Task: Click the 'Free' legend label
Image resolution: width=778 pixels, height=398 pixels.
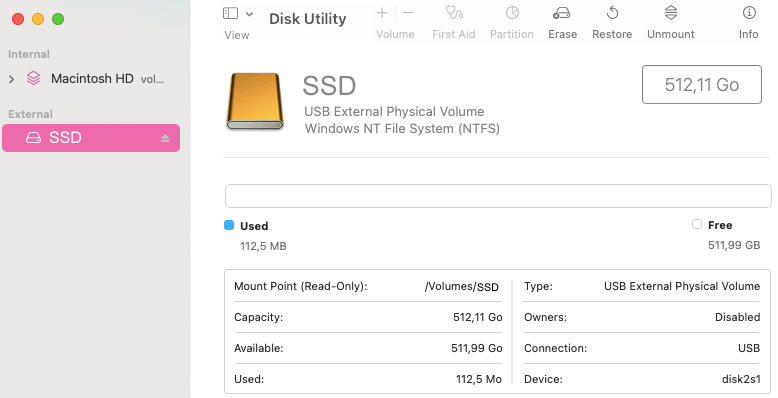Action: (x=720, y=225)
